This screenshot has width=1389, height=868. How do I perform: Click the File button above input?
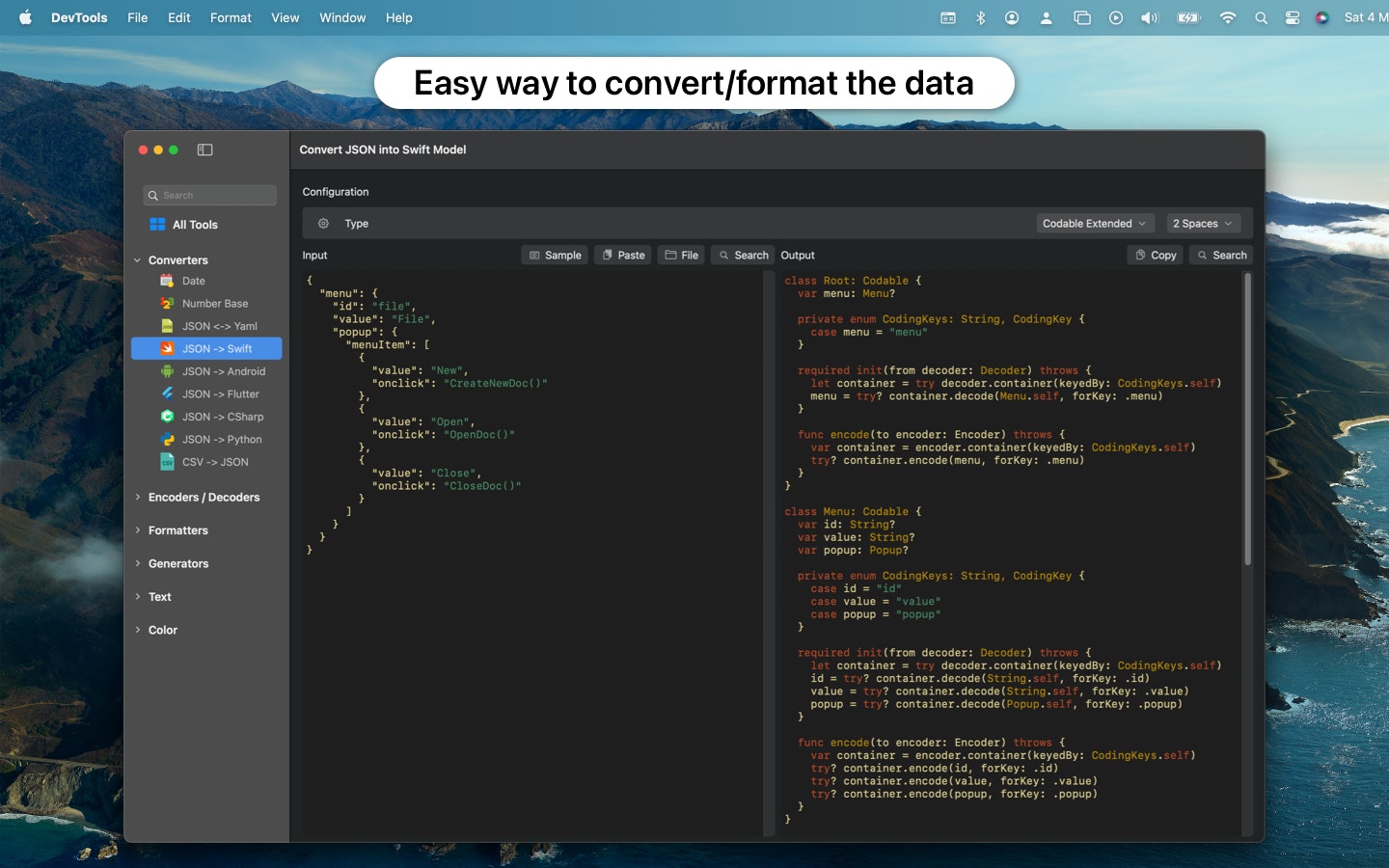point(682,255)
